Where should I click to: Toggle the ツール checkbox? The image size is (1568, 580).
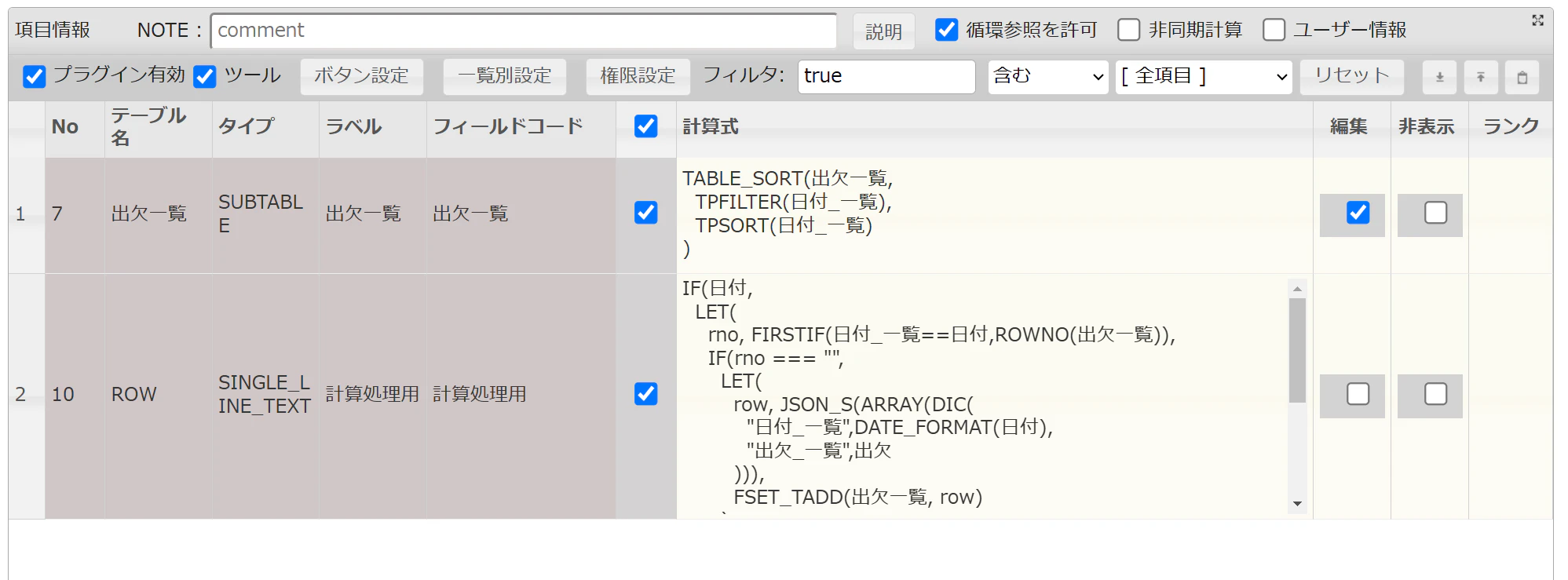tap(205, 76)
